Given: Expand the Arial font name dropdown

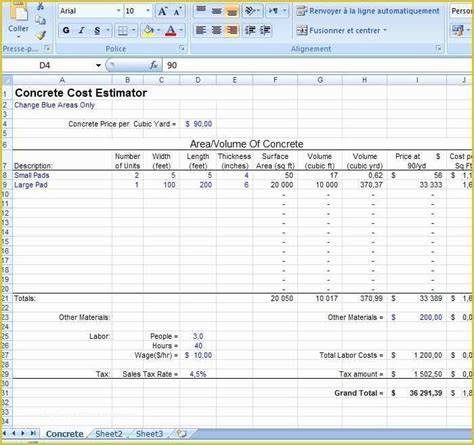Looking at the screenshot, I should tap(118, 11).
